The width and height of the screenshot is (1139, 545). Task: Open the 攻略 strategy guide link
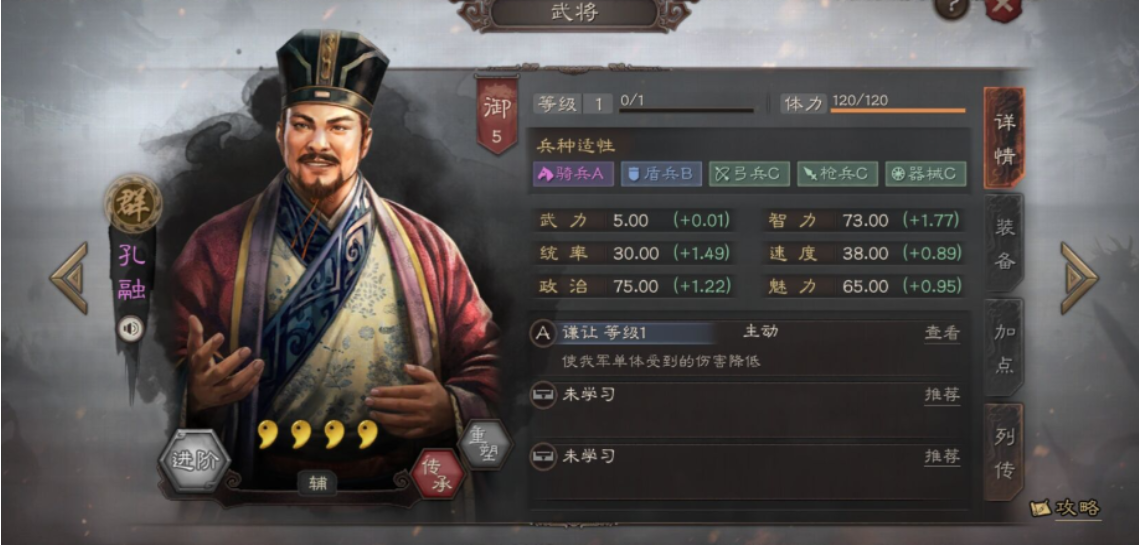tap(1066, 508)
